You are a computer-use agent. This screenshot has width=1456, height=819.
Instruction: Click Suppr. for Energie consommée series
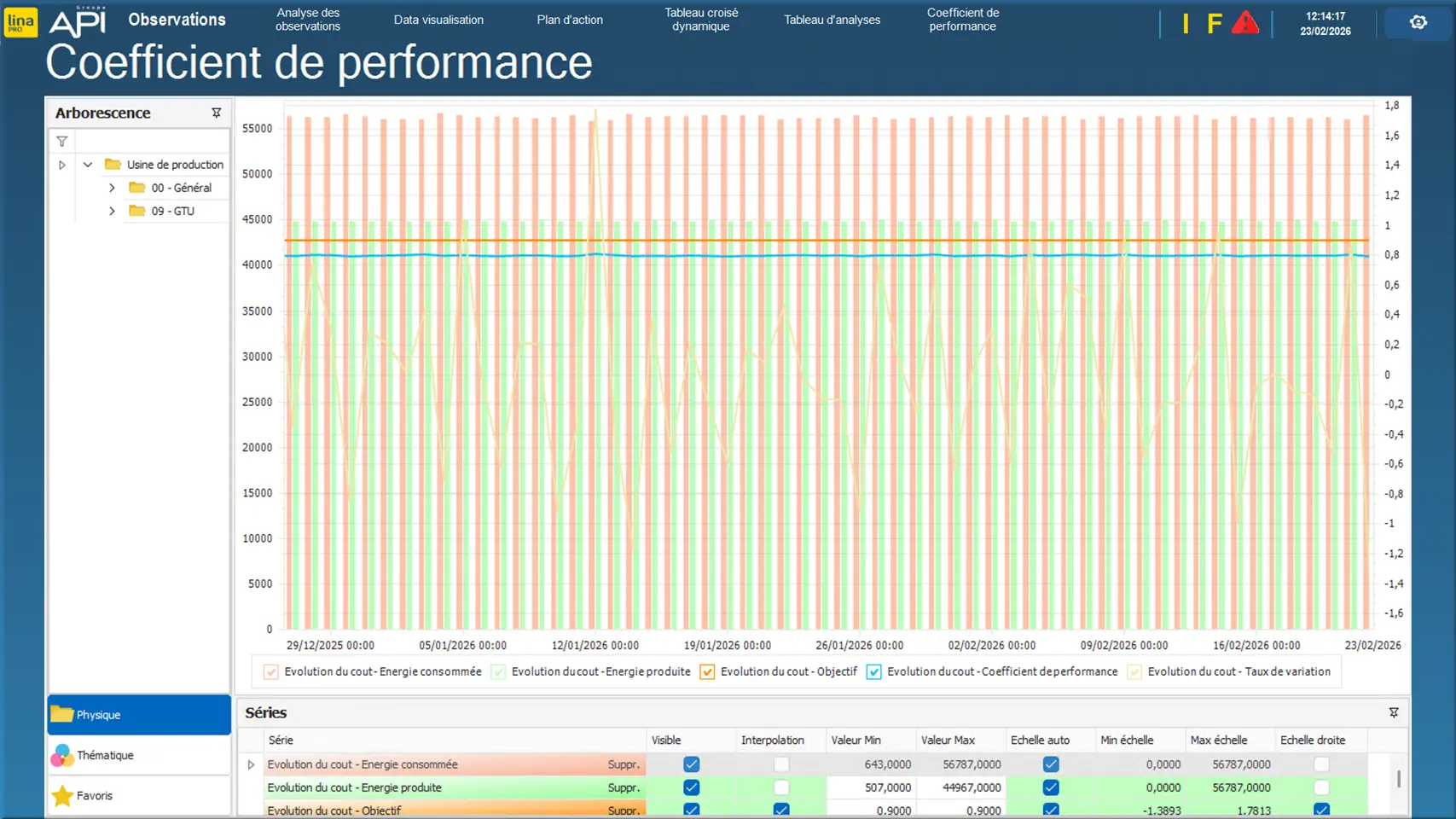click(x=624, y=764)
